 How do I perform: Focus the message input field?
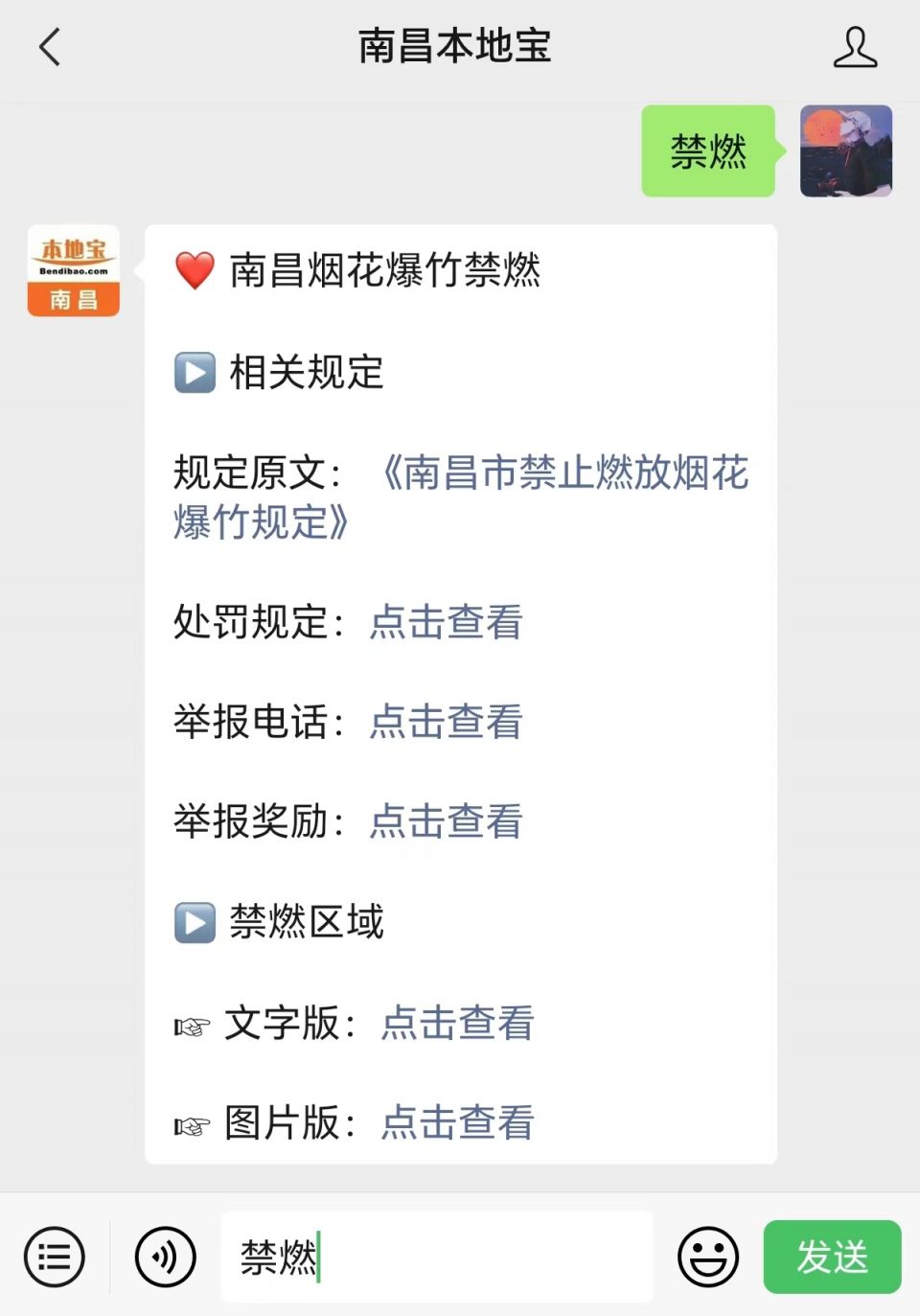pyautogui.click(x=437, y=1257)
